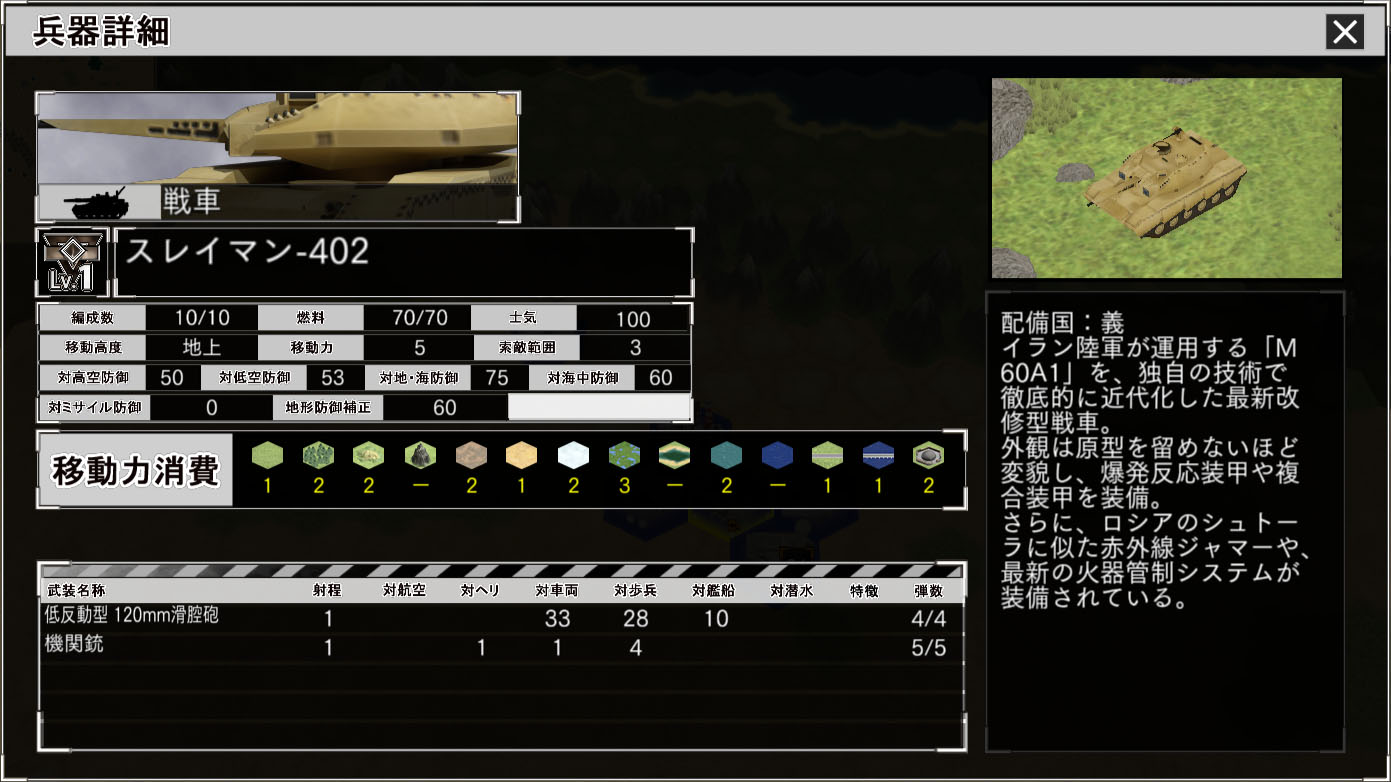Click the unit name field スレイマン-402
The image size is (1391, 782).
(404, 263)
